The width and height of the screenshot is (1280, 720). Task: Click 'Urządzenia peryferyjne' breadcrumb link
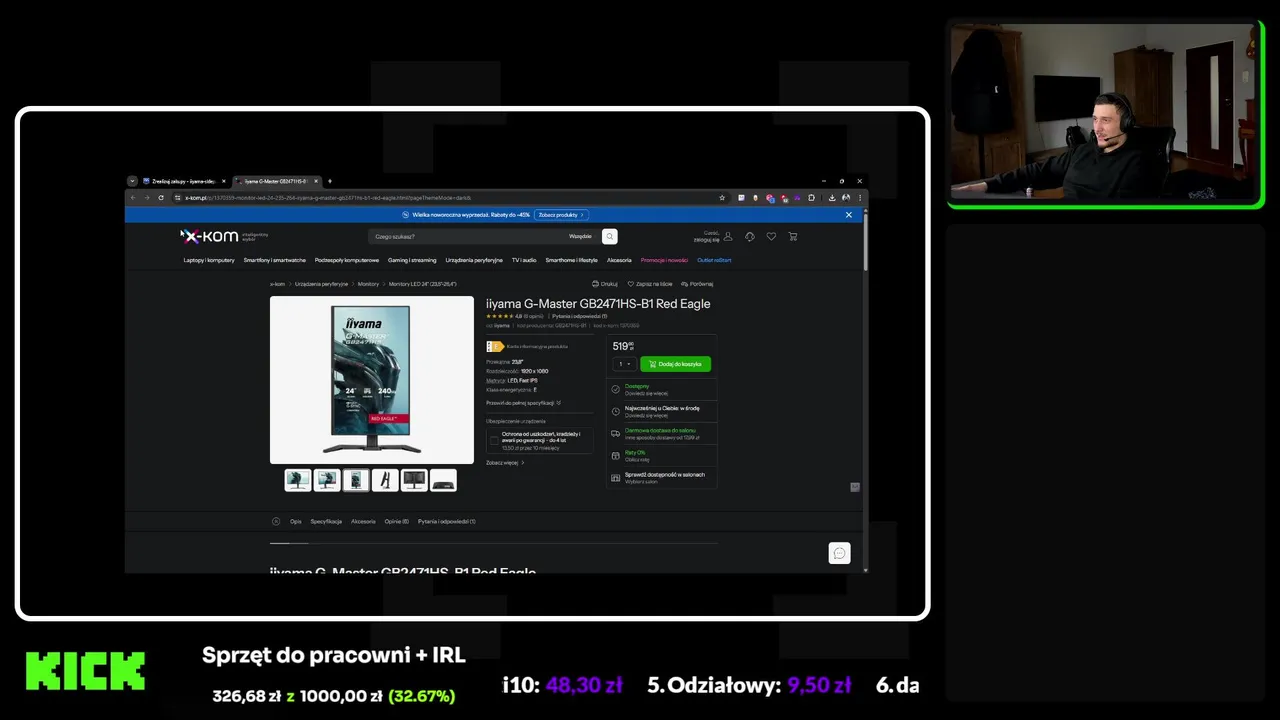tap(321, 284)
